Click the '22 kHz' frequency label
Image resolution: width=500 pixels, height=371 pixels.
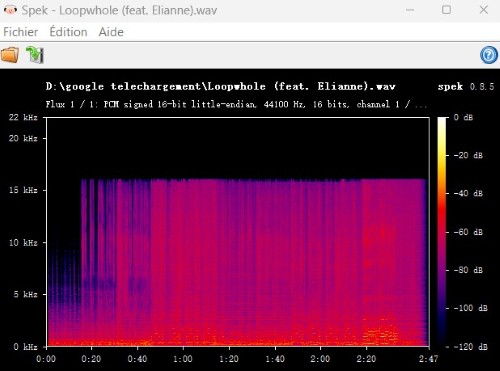click(x=23, y=117)
